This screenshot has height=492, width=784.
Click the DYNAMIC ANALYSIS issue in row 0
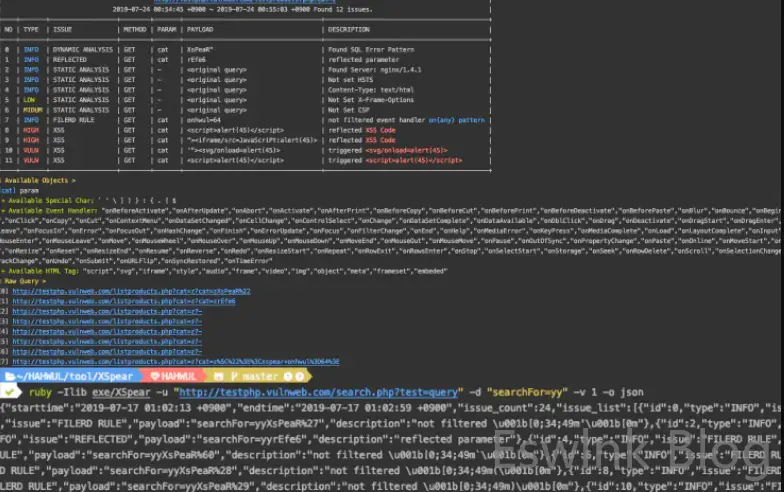coord(81,47)
